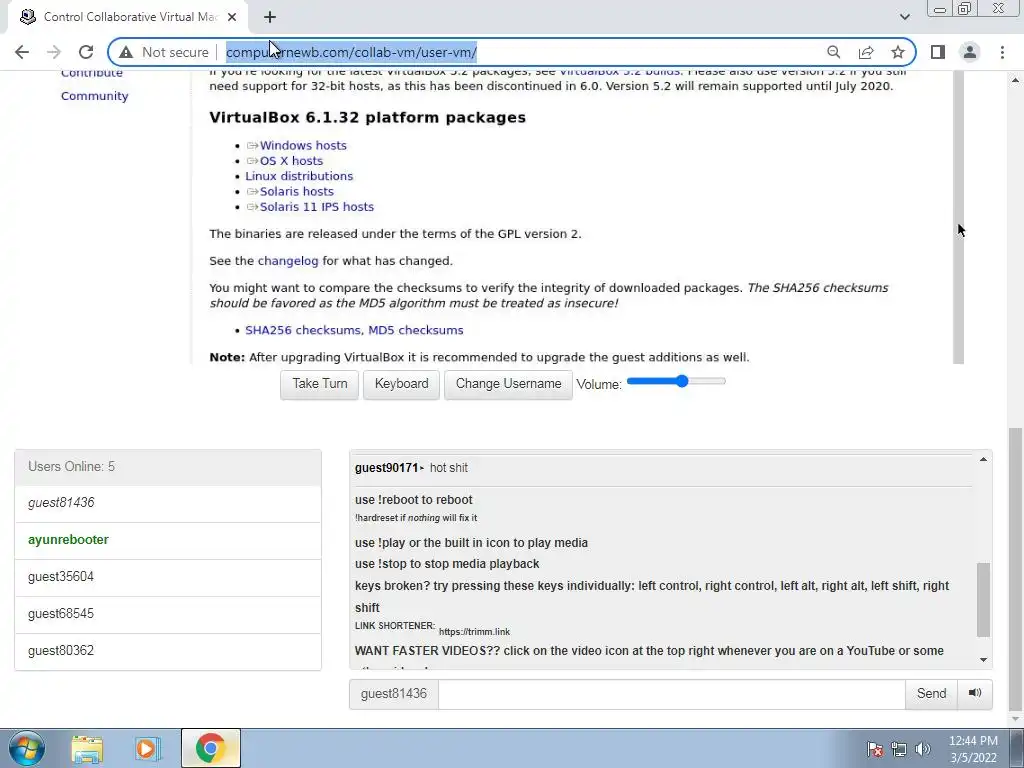
Task: Open the taskbar clock showing 12:44 PM
Action: [973, 749]
